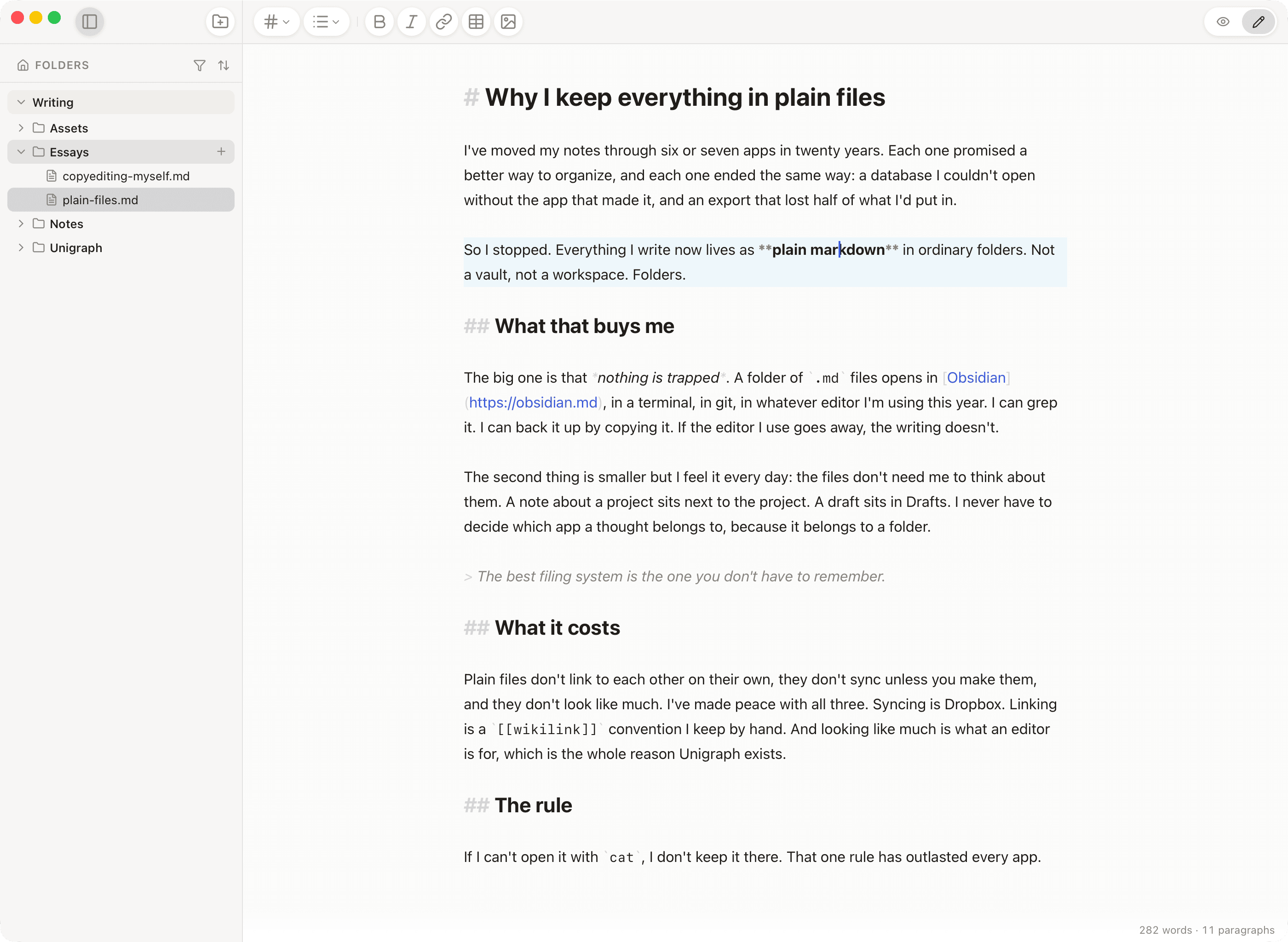Select the Unigraph folder row

click(121, 247)
